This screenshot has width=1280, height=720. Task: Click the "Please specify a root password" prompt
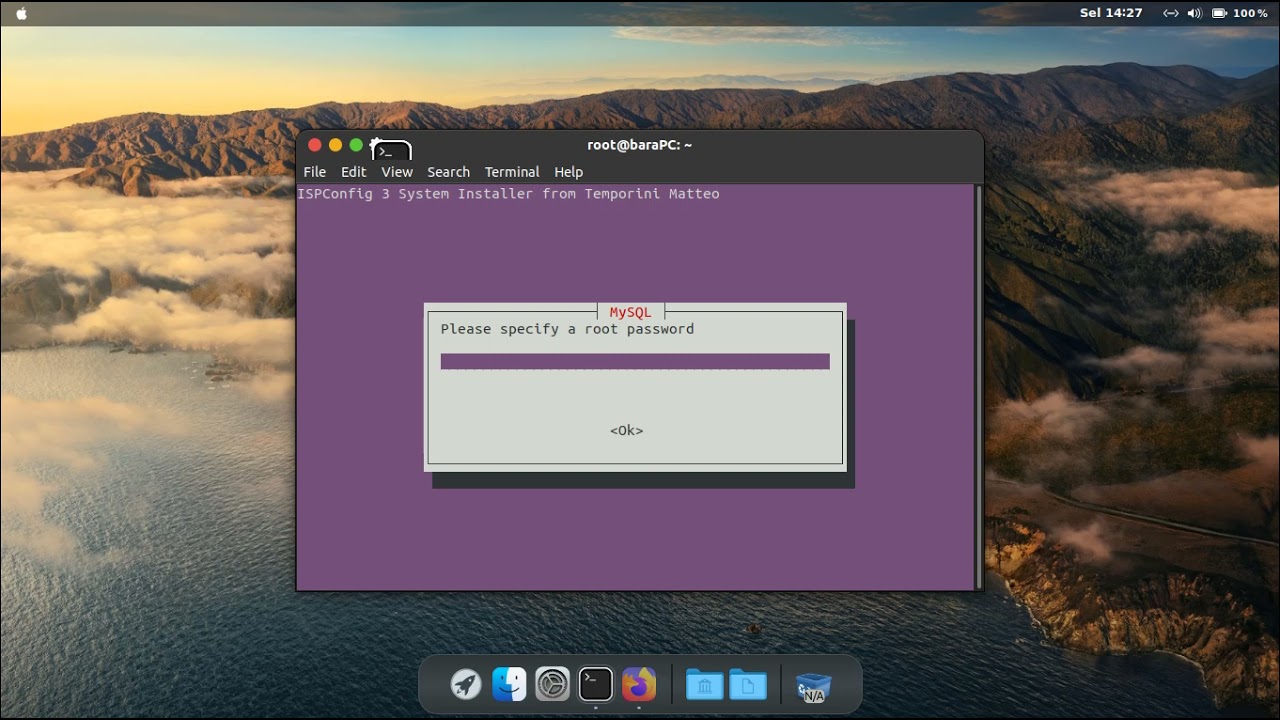[567, 329]
